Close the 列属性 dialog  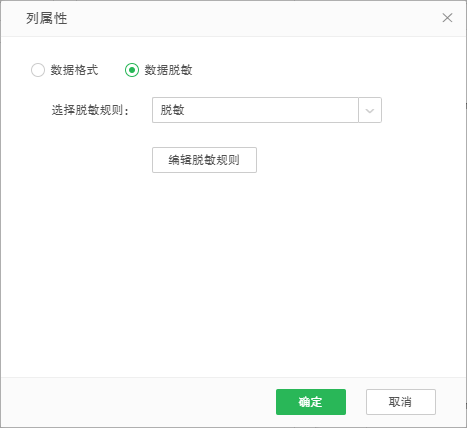point(447,18)
